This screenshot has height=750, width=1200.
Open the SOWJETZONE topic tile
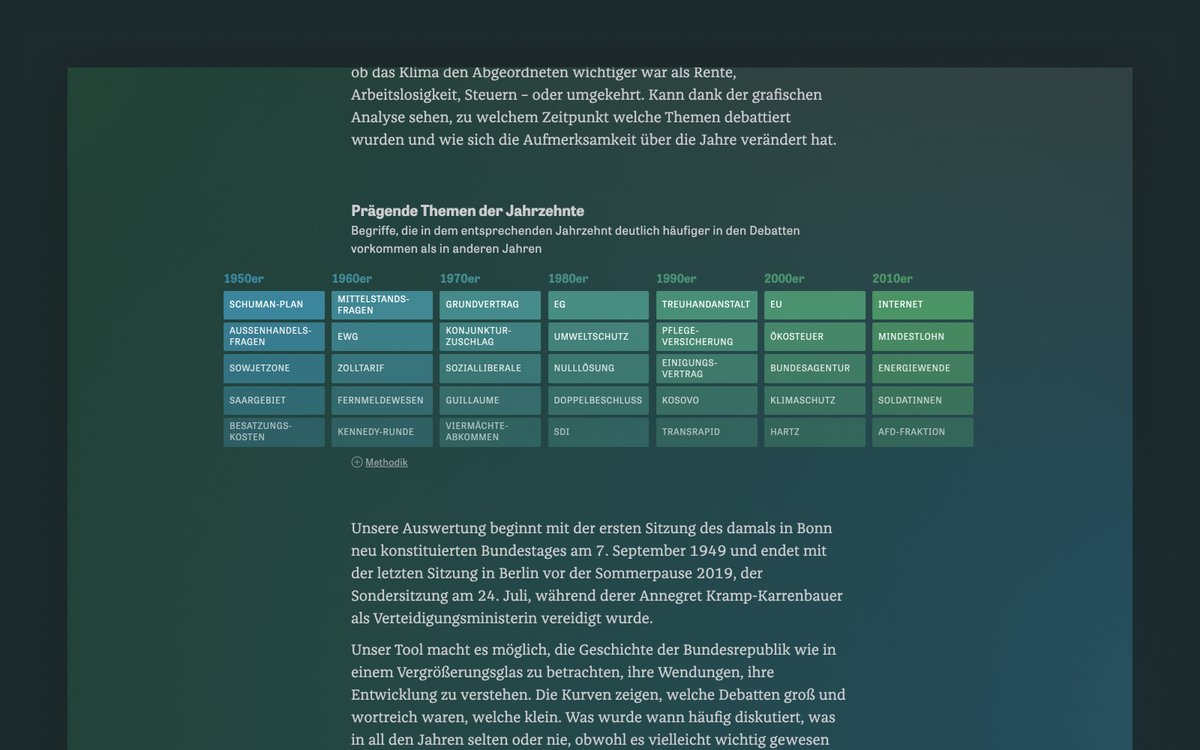(273, 368)
